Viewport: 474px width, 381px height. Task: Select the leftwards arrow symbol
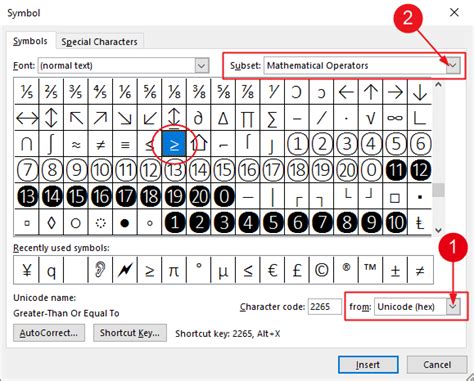346,92
